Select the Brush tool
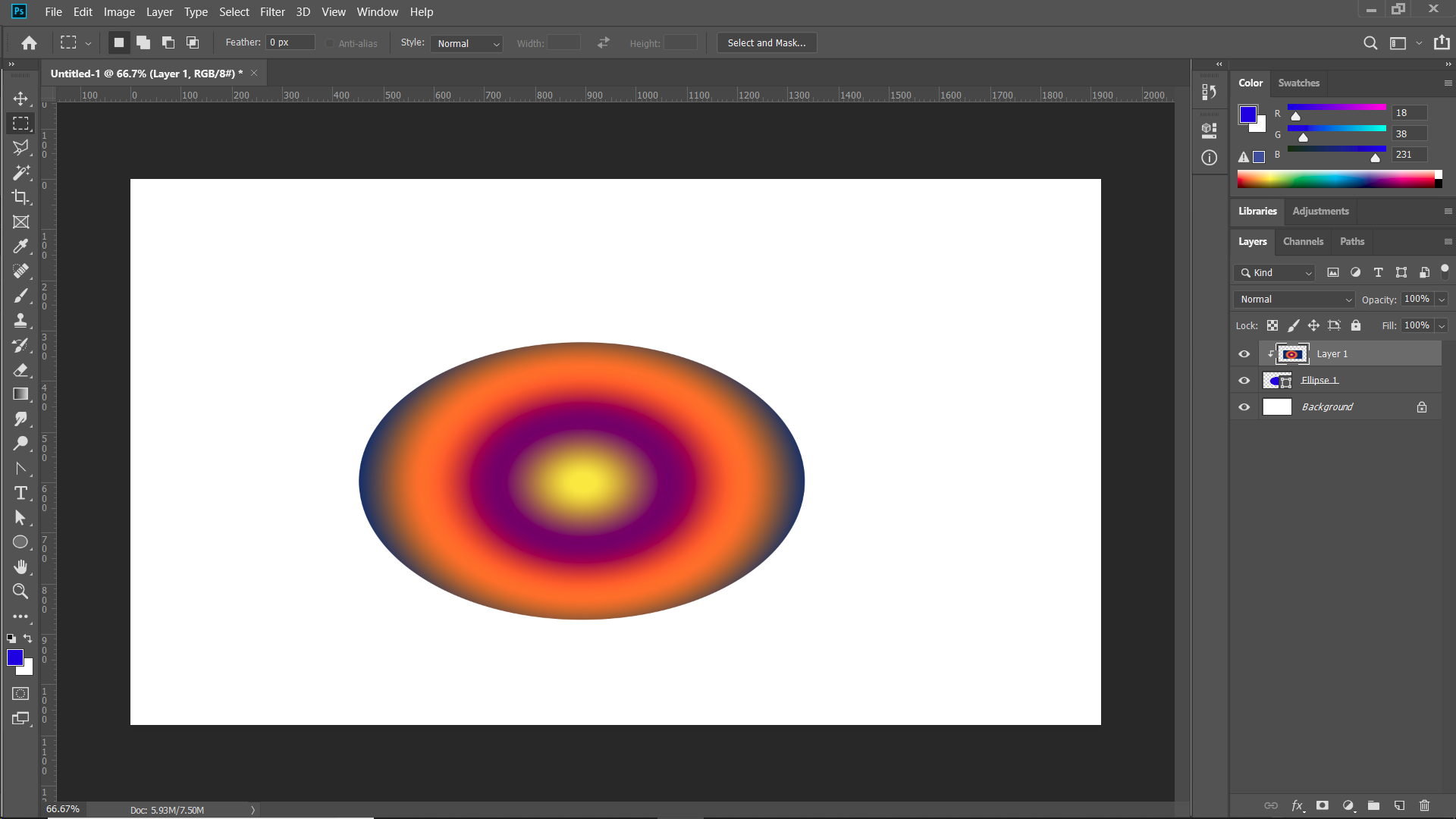1456x819 pixels. pos(20,296)
